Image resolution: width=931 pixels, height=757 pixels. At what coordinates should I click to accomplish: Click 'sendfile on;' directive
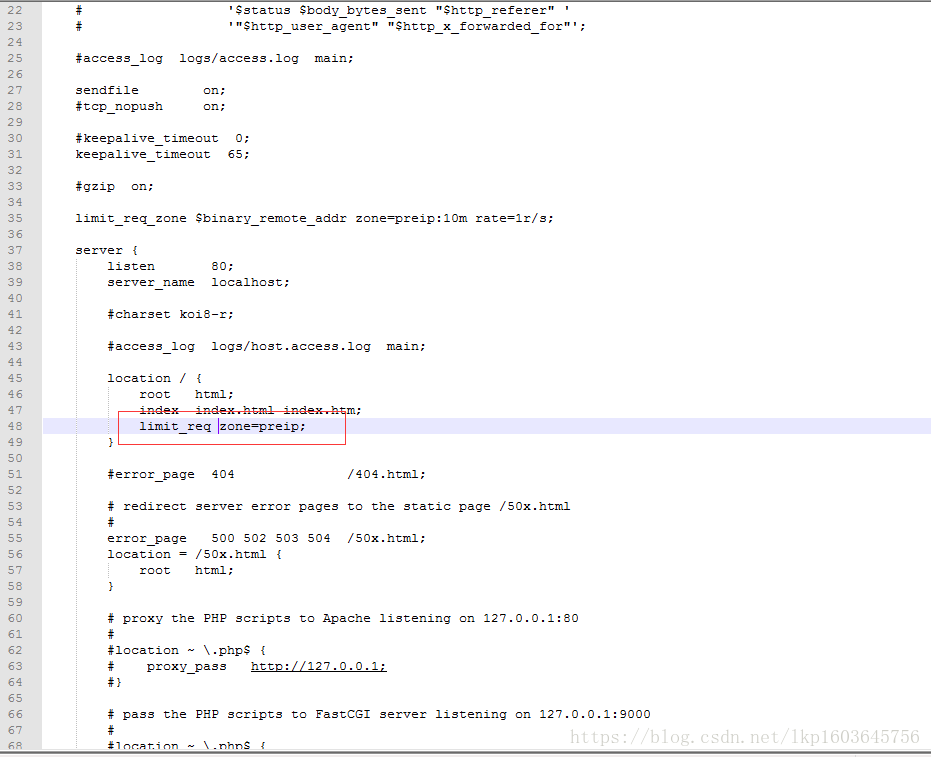tap(150, 90)
